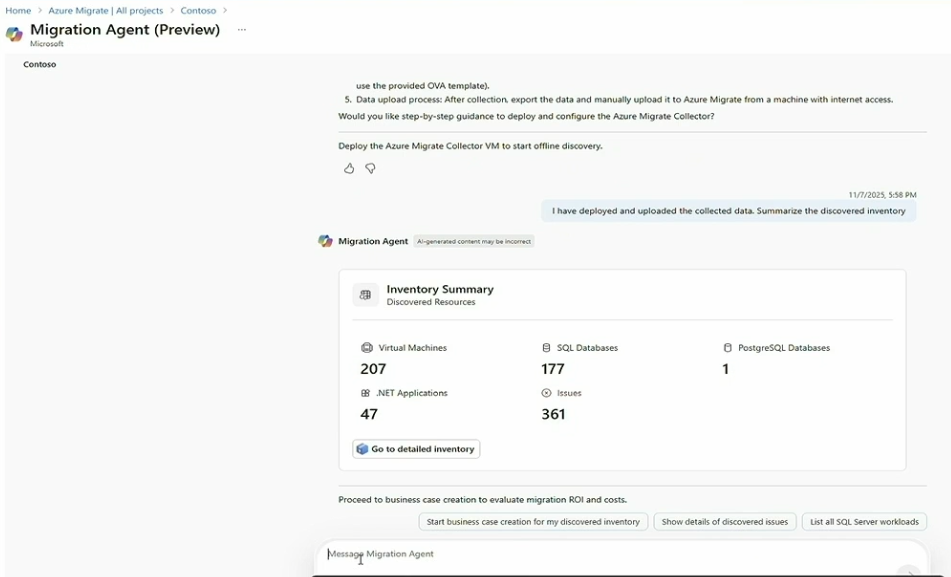The width and height of the screenshot is (951, 577).
Task: Click the Migration Agent avatar in chat
Action: click(325, 241)
